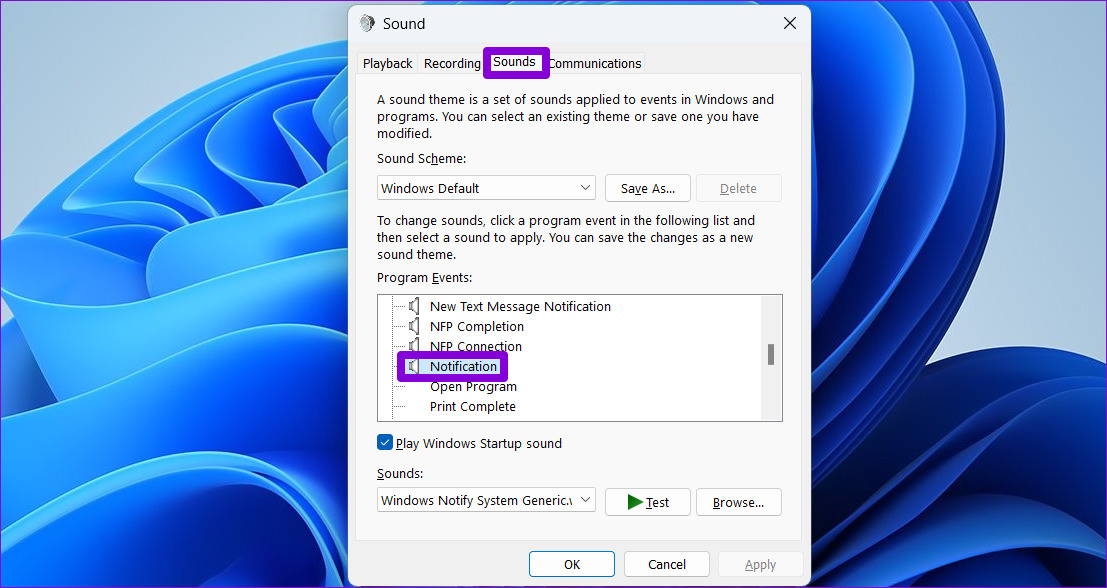Select the Notification program event

pyautogui.click(x=463, y=366)
